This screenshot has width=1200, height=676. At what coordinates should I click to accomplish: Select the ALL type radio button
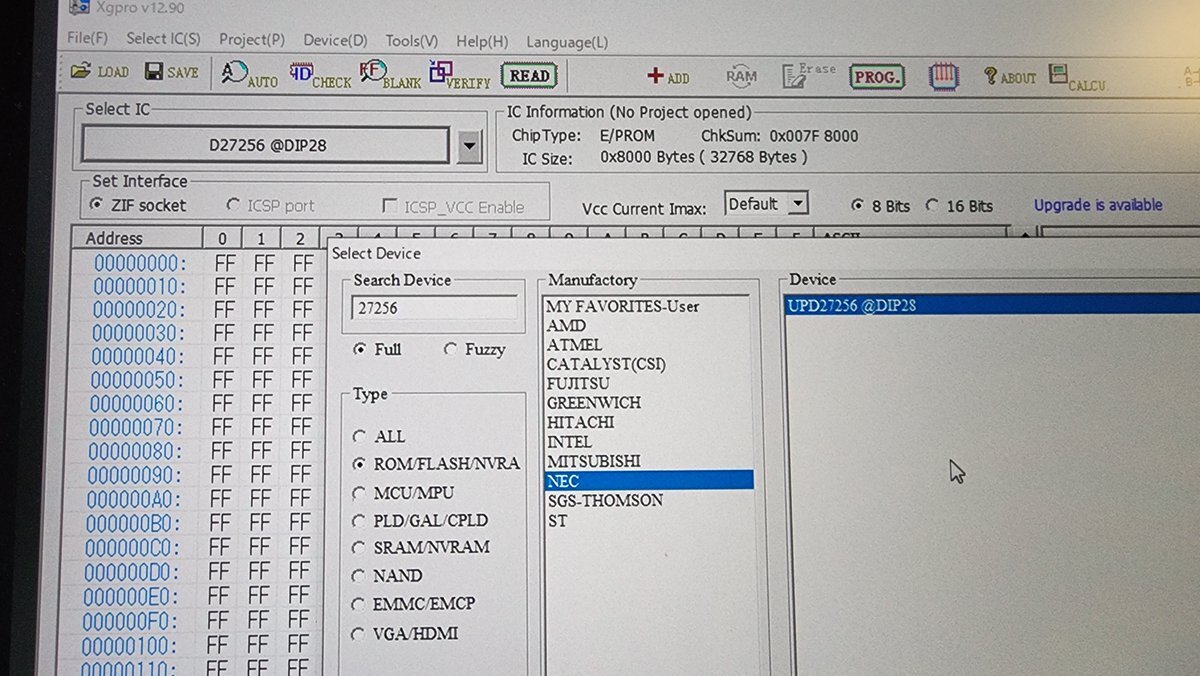pos(359,436)
